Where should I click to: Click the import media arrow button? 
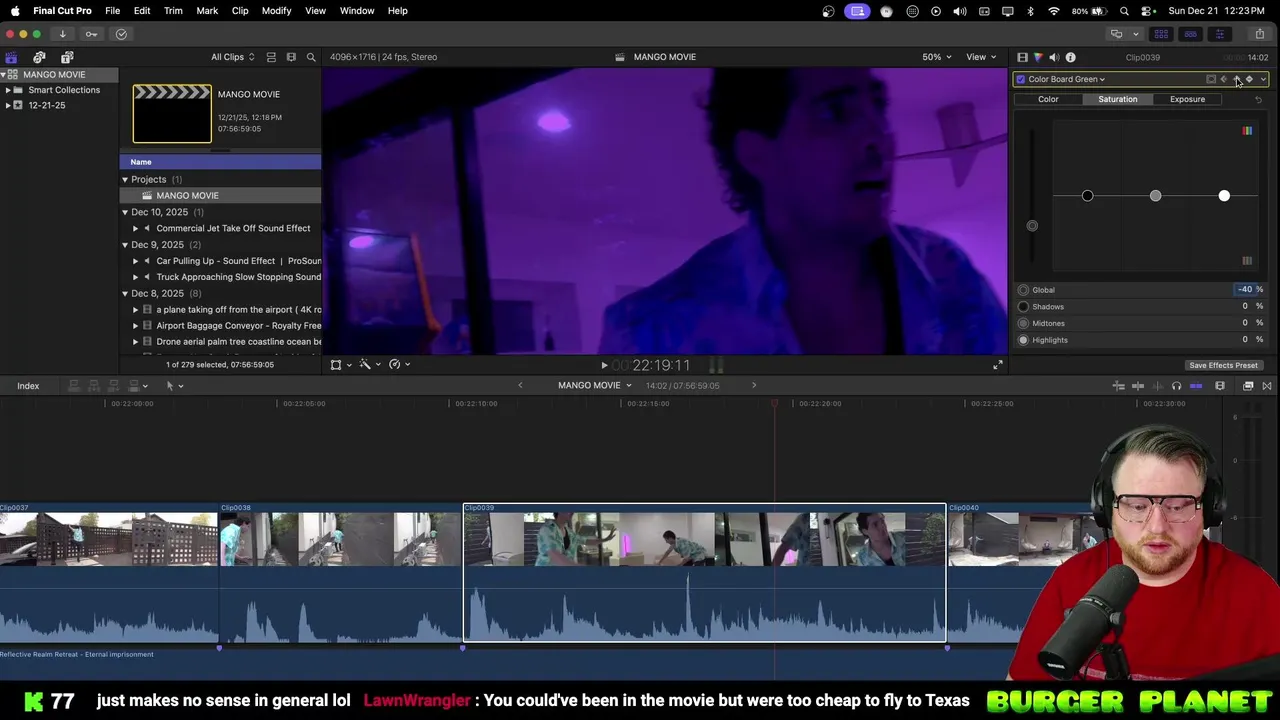click(62, 34)
